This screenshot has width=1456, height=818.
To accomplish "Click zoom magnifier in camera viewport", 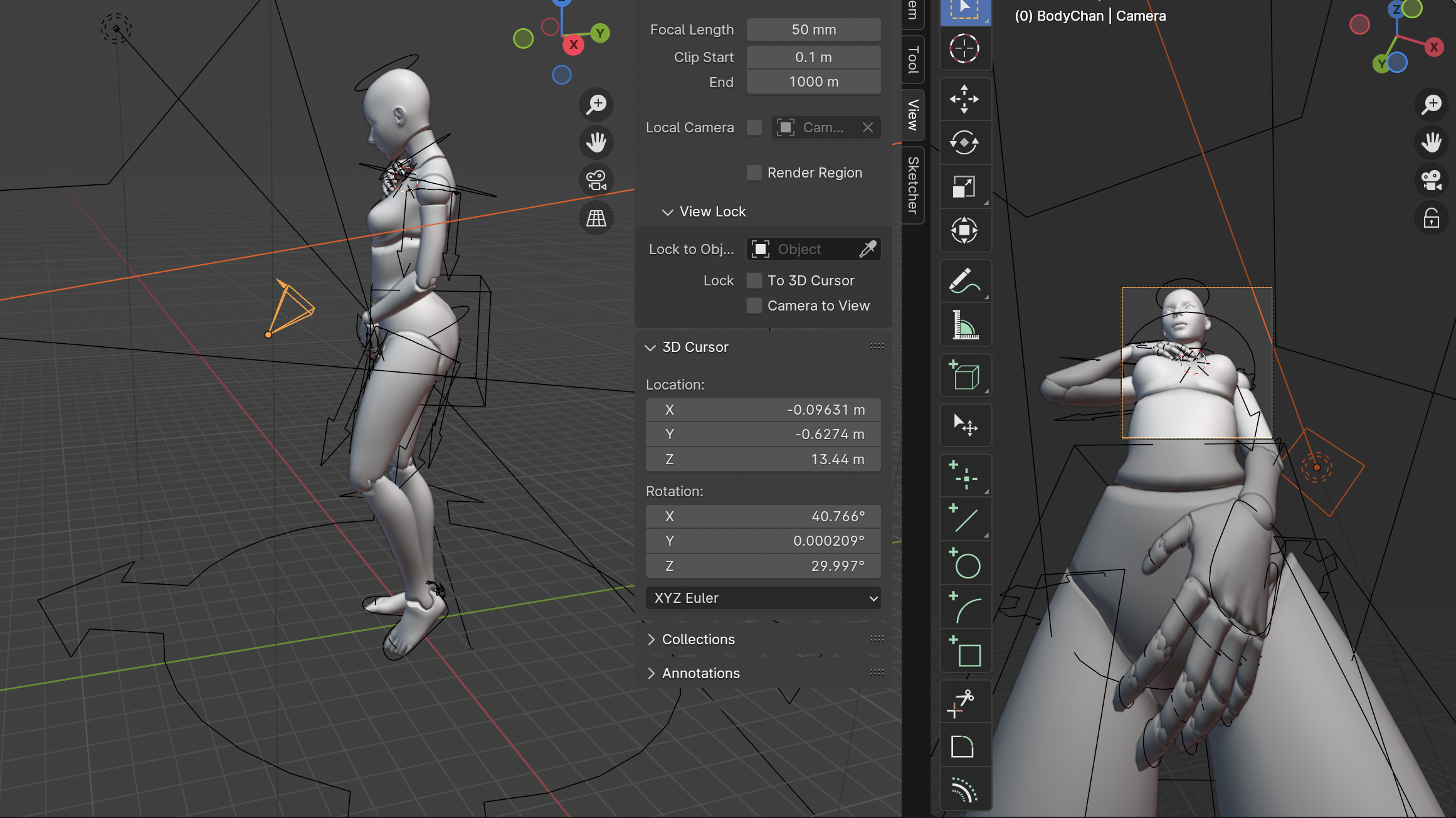I will click(1432, 104).
